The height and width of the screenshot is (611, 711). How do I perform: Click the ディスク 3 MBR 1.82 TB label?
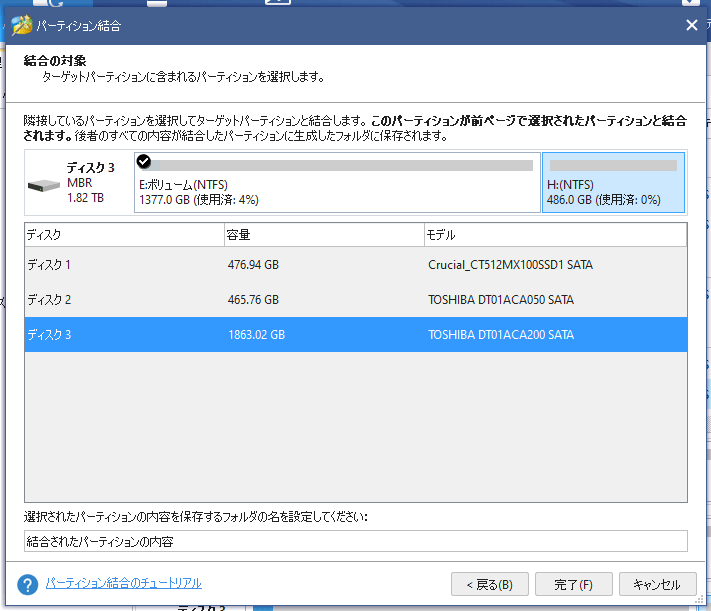90,182
